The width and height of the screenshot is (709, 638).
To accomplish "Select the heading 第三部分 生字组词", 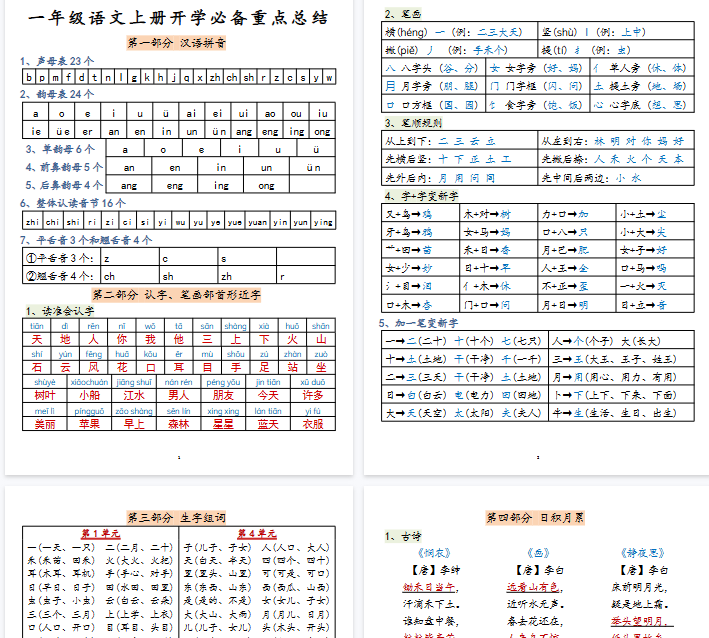I will coord(176,517).
